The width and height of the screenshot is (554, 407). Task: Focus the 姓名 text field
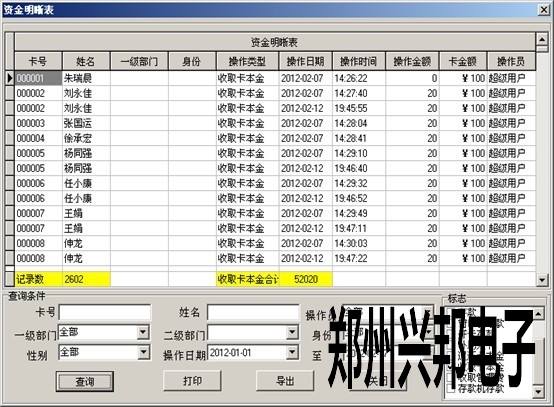click(253, 312)
